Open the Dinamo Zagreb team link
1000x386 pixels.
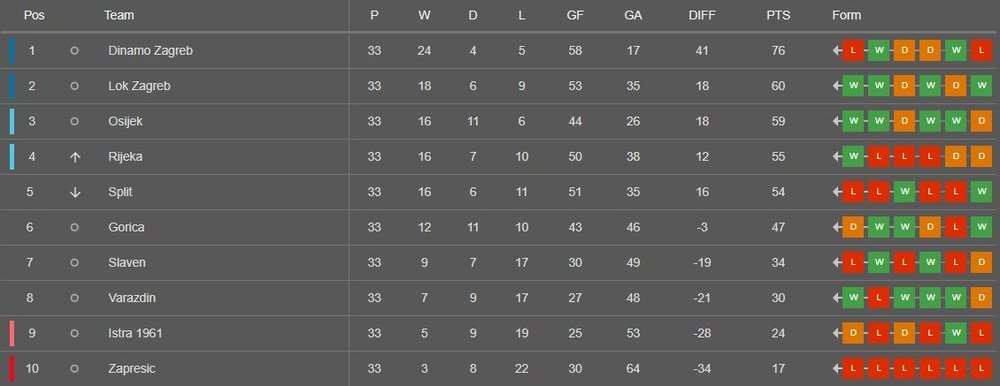coord(151,51)
